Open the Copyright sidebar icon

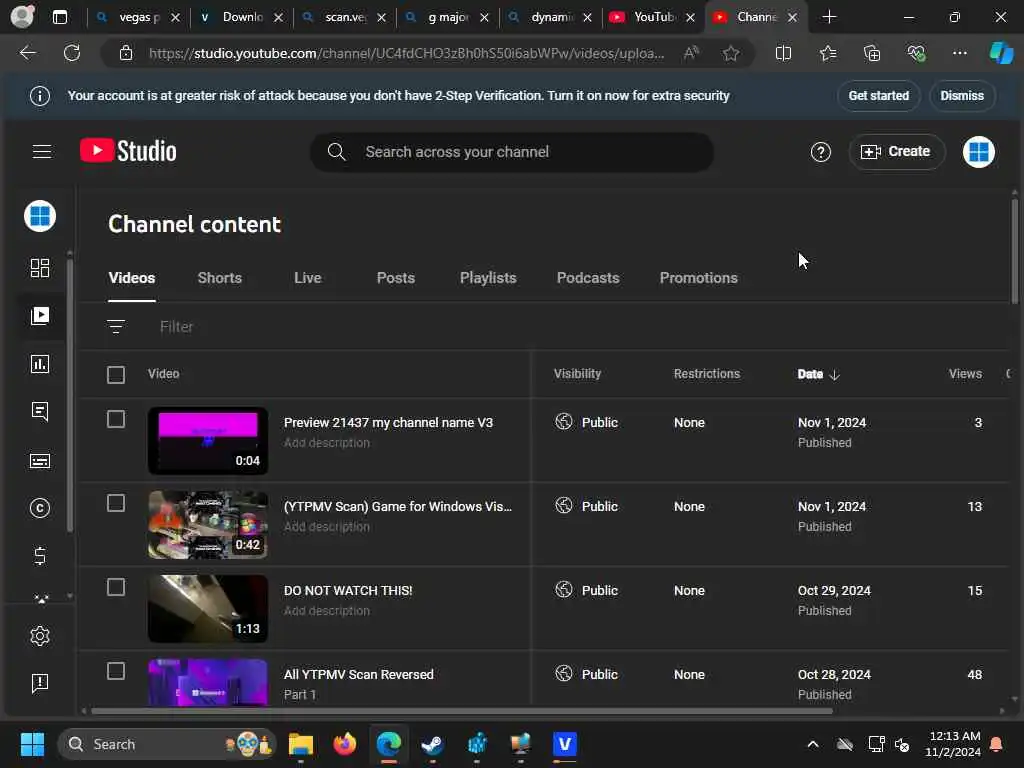click(x=40, y=508)
